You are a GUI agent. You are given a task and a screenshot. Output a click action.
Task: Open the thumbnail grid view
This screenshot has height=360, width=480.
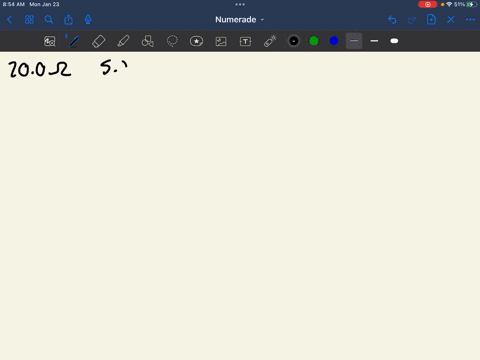pyautogui.click(x=29, y=20)
